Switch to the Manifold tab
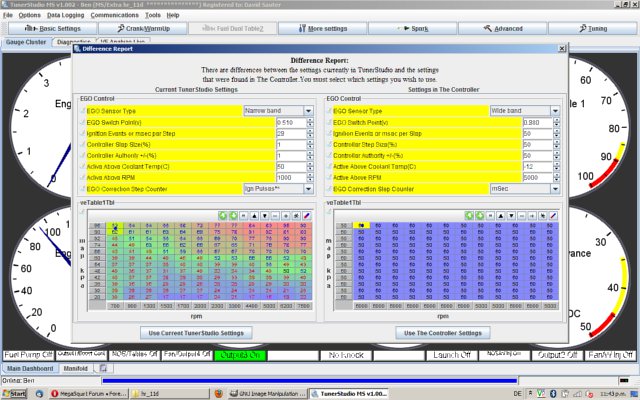The width and height of the screenshot is (640, 400). tap(76, 368)
